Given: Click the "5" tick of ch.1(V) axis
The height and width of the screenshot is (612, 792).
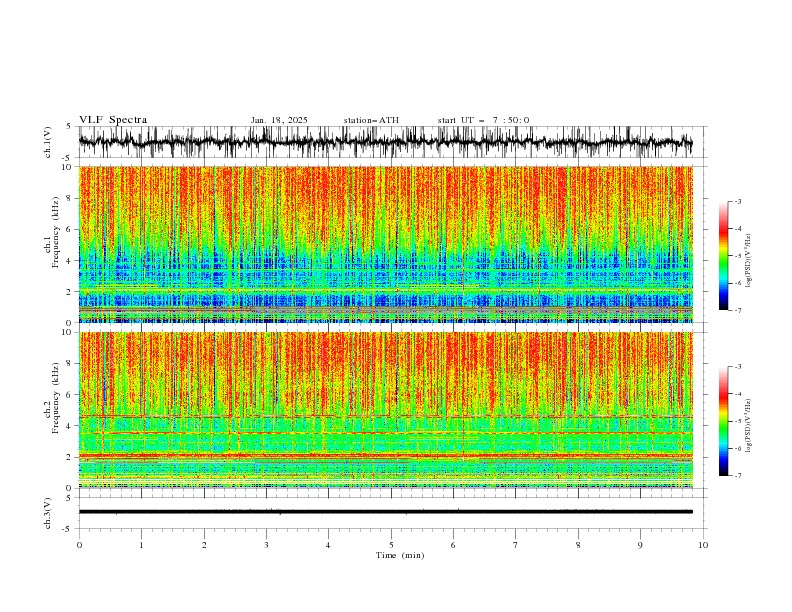Looking at the screenshot, I should 70,127.
